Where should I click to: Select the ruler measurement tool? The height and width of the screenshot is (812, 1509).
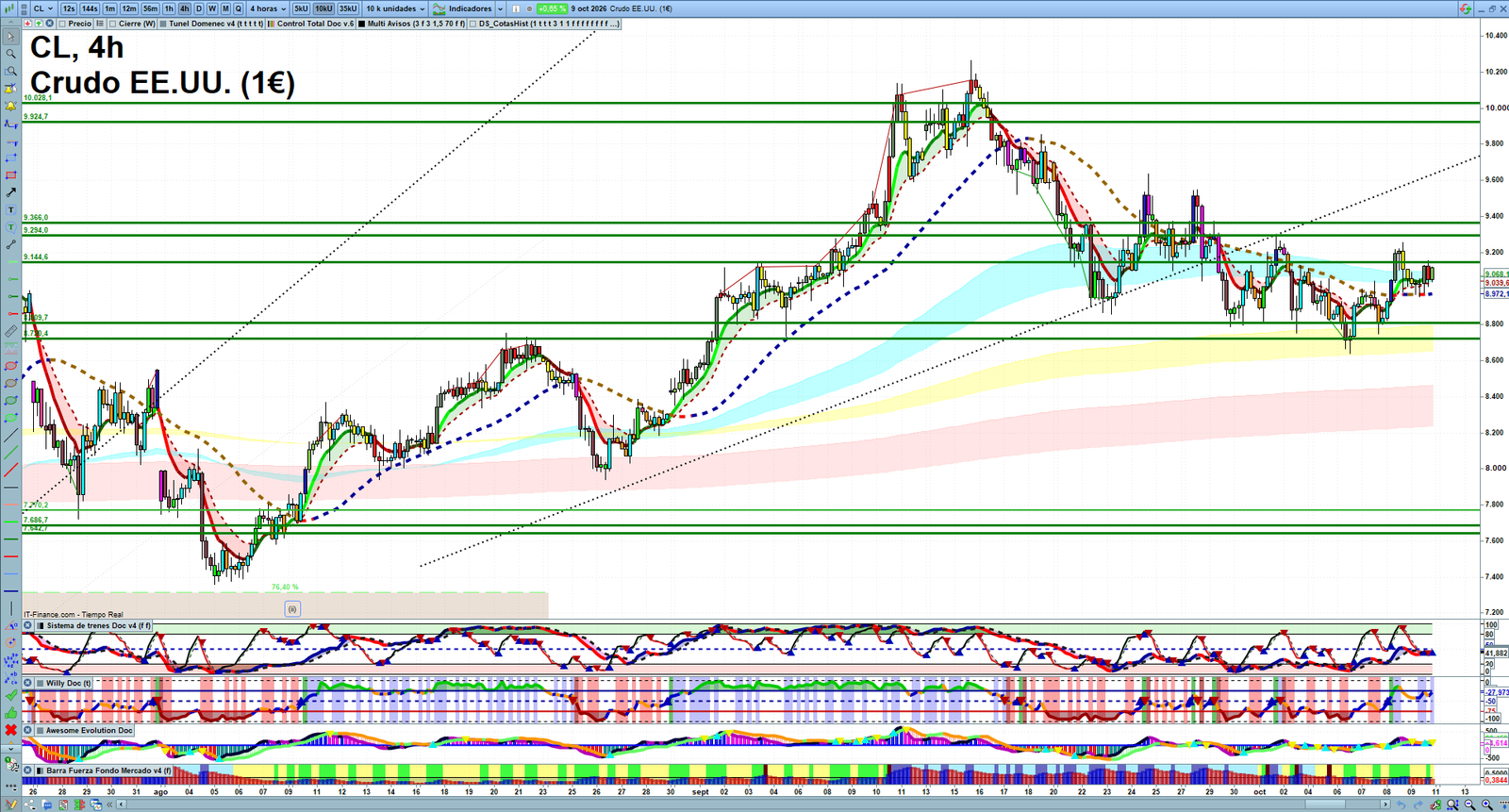(x=11, y=331)
